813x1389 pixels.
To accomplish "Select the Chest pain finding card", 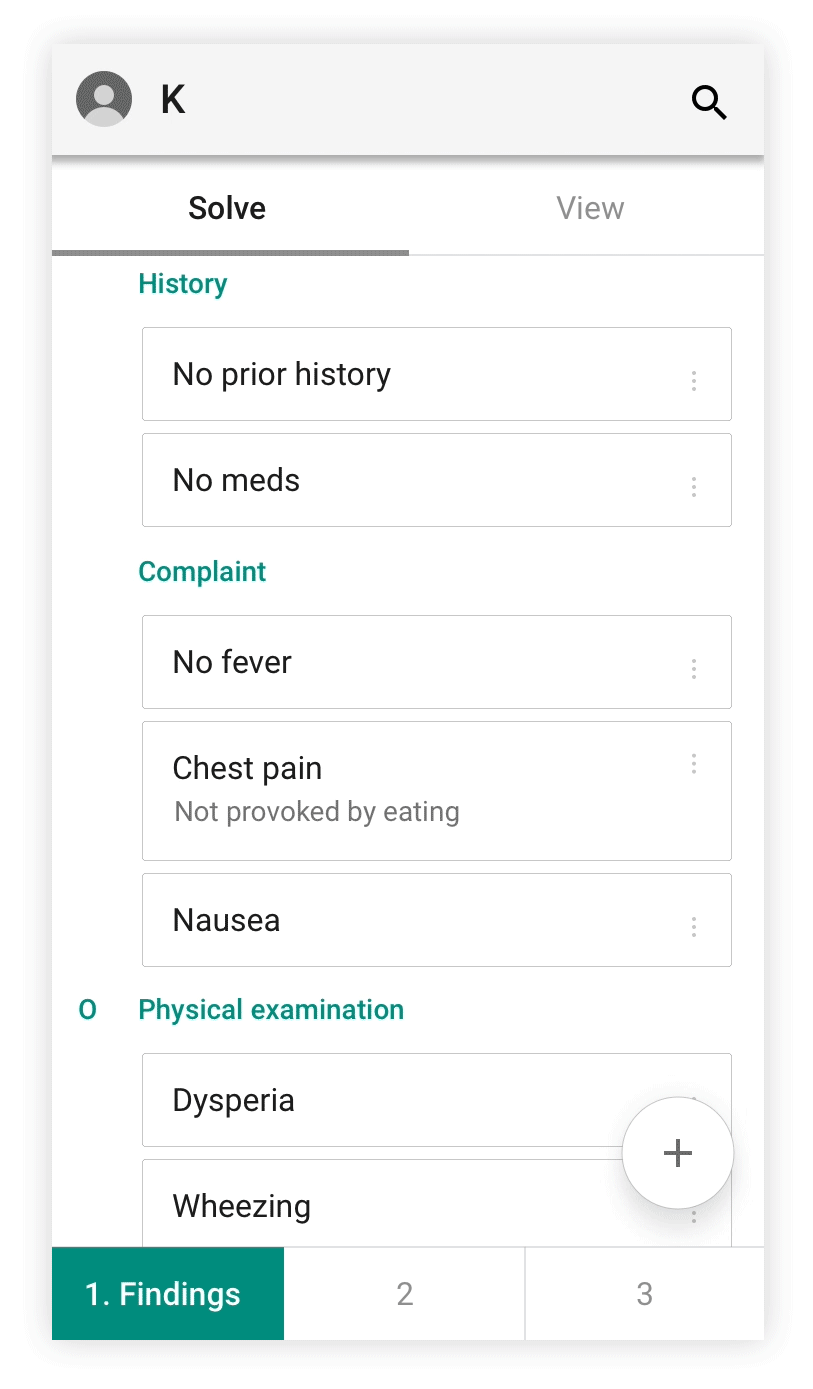I will tap(437, 791).
